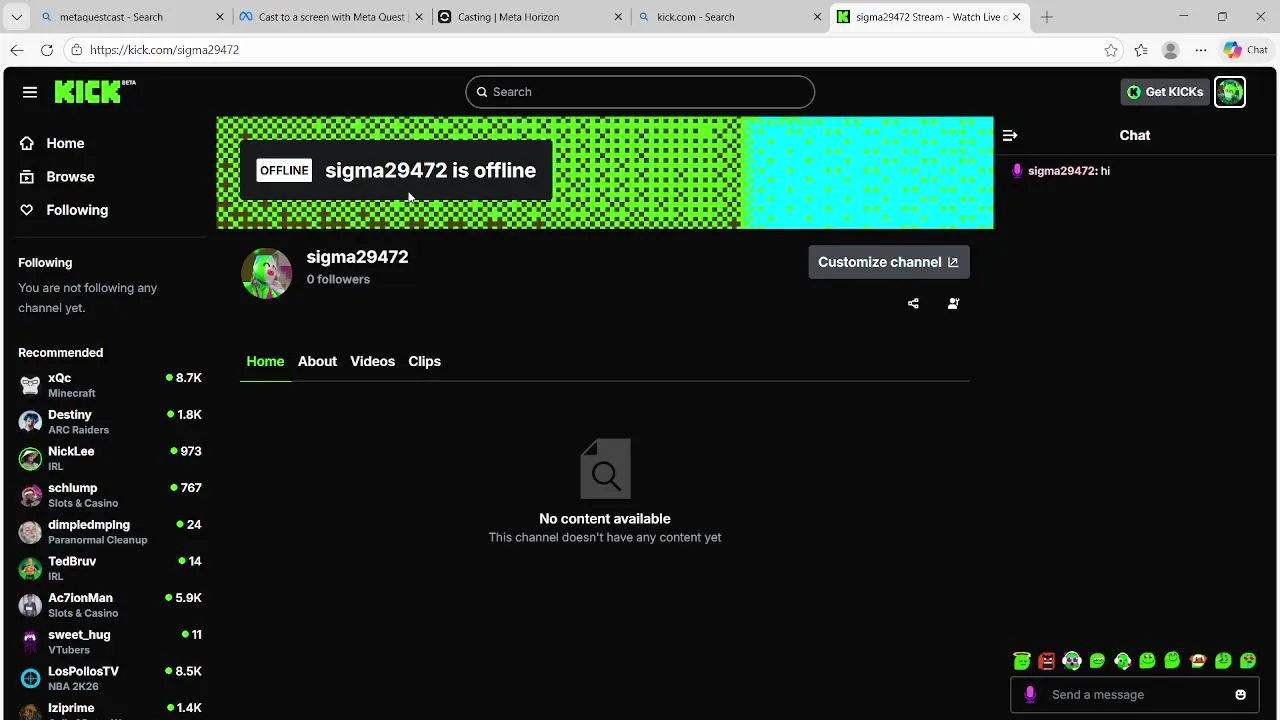The height and width of the screenshot is (720, 1280).
Task: Open recommended channel Ac7ionMan
Action: pyautogui.click(x=110, y=605)
